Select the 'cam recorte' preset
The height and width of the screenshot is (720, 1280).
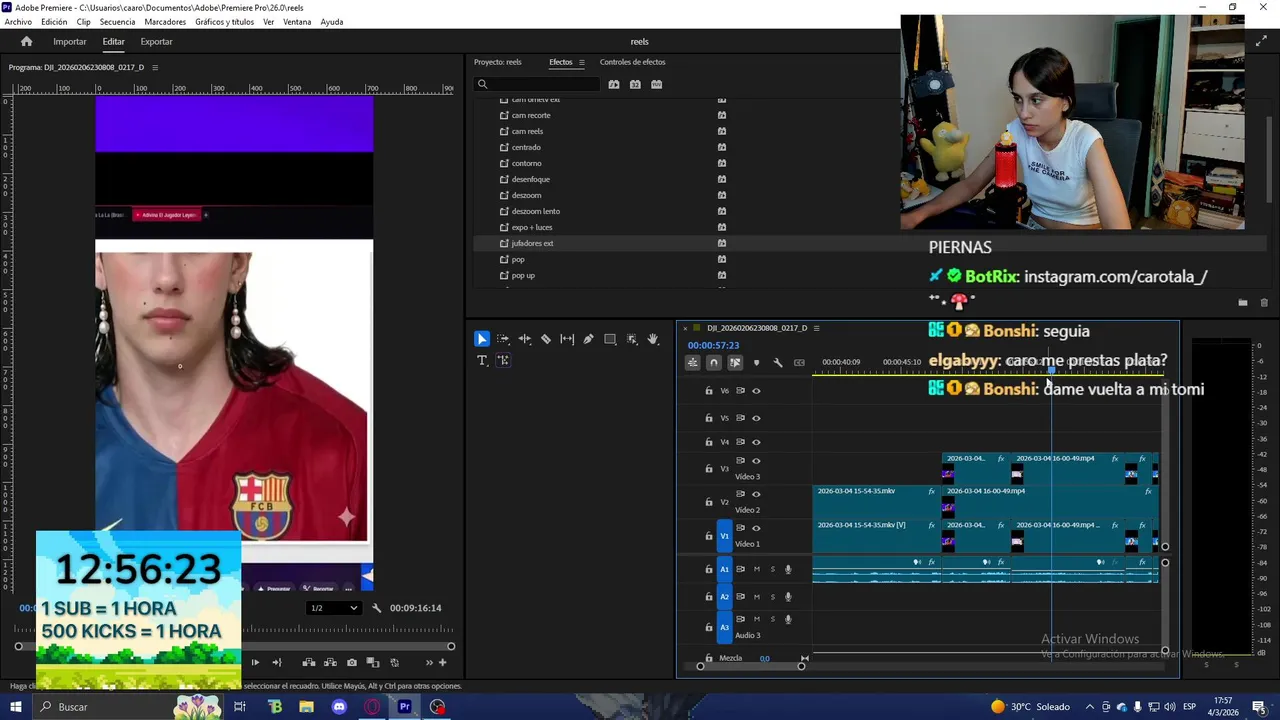[x=531, y=115]
